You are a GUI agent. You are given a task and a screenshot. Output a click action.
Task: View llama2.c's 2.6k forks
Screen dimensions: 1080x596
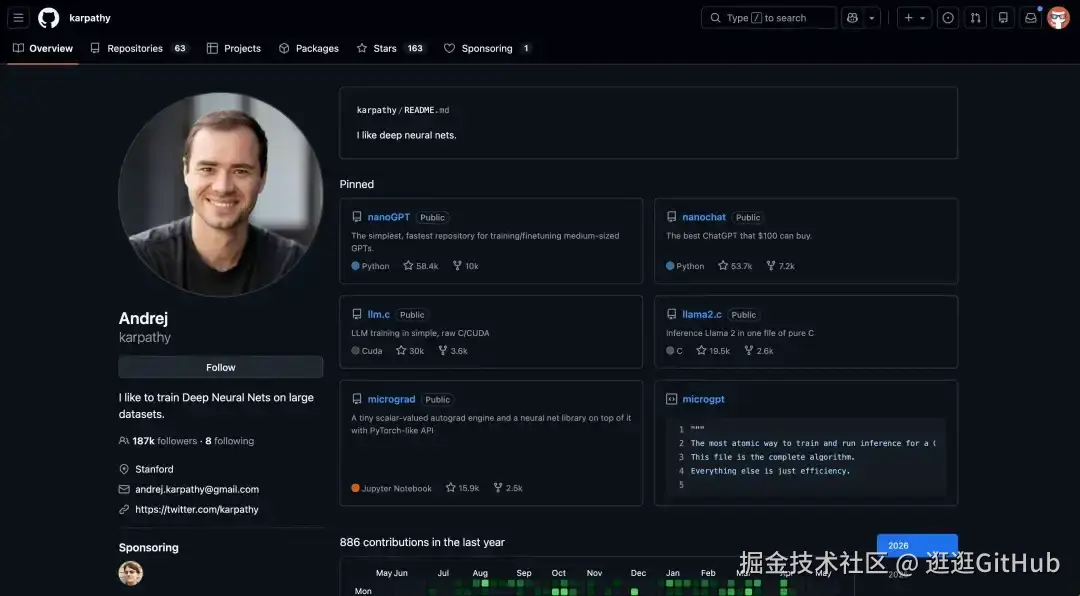click(759, 351)
